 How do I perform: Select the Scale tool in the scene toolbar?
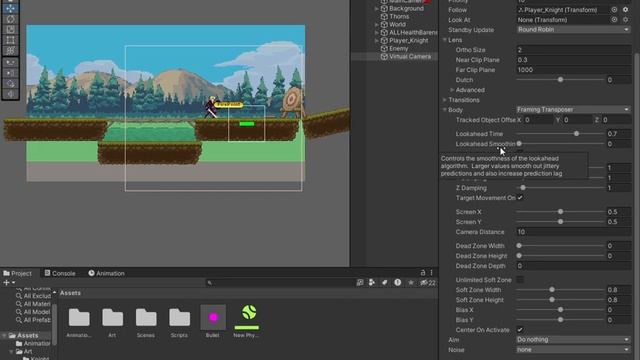[11, 30]
